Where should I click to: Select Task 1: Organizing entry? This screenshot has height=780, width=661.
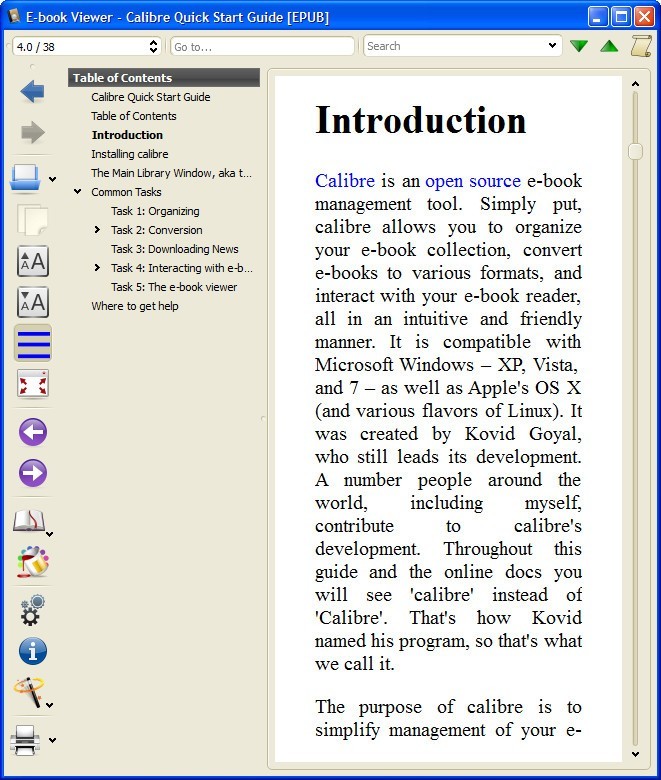pyautogui.click(x=155, y=211)
